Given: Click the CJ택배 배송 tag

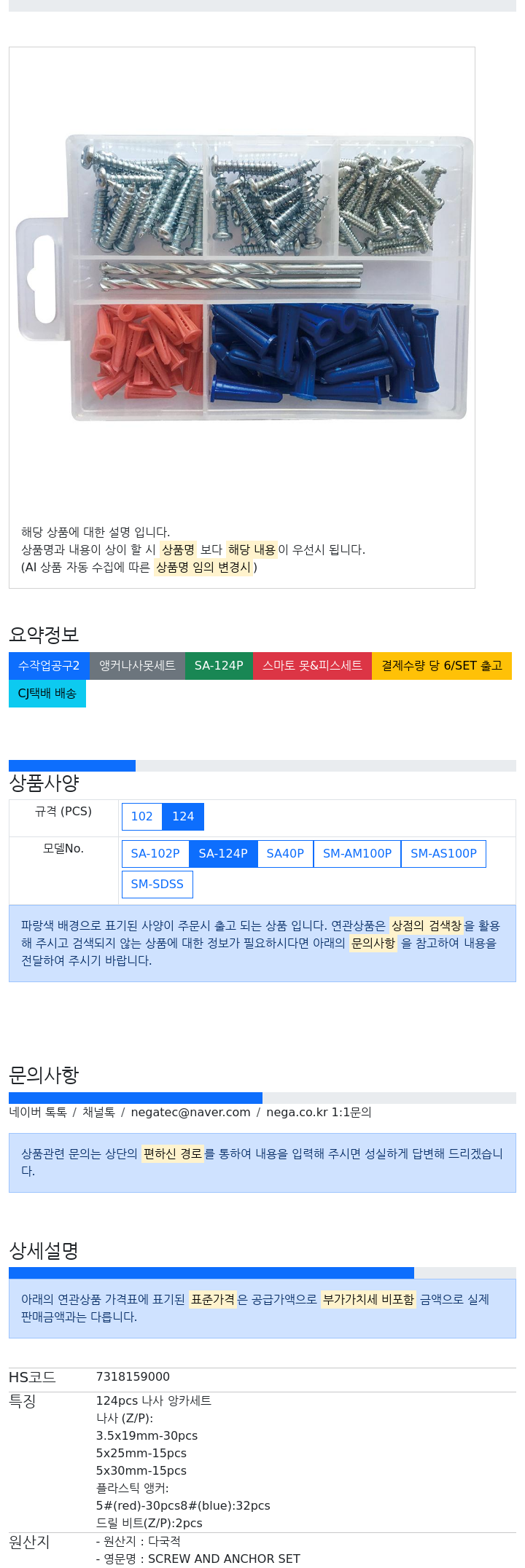Looking at the screenshot, I should (x=47, y=693).
